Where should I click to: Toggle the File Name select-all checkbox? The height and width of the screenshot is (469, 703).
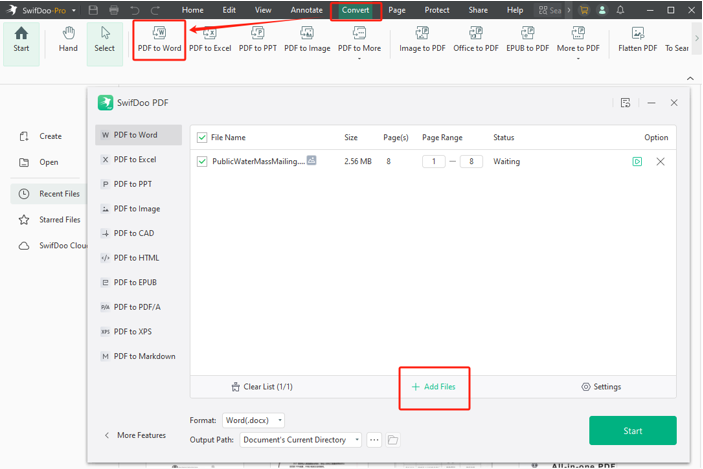pyautogui.click(x=203, y=138)
